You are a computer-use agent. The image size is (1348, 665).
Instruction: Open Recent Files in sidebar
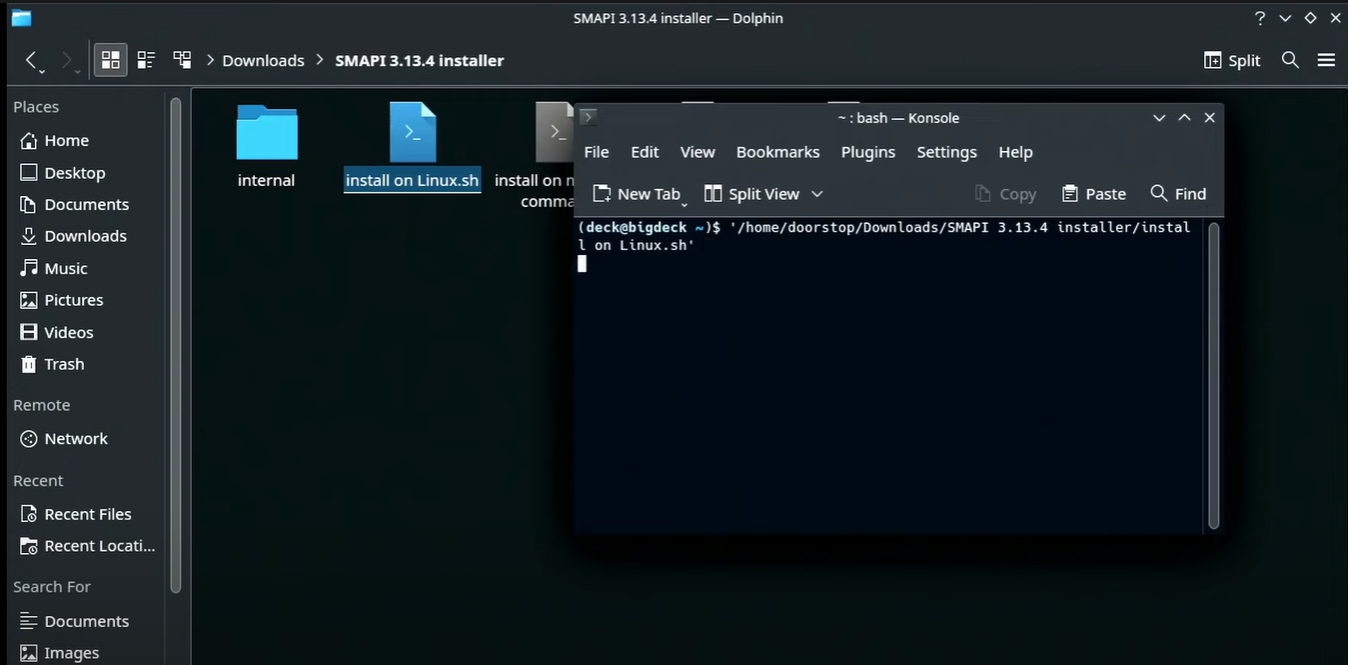point(87,514)
